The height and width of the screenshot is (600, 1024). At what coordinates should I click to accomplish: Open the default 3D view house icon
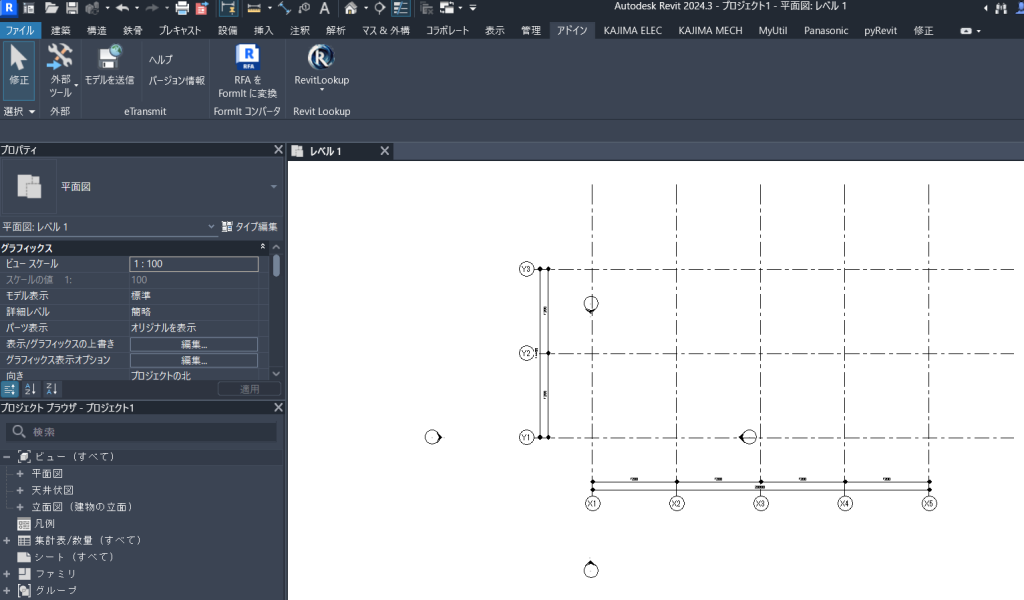351,8
